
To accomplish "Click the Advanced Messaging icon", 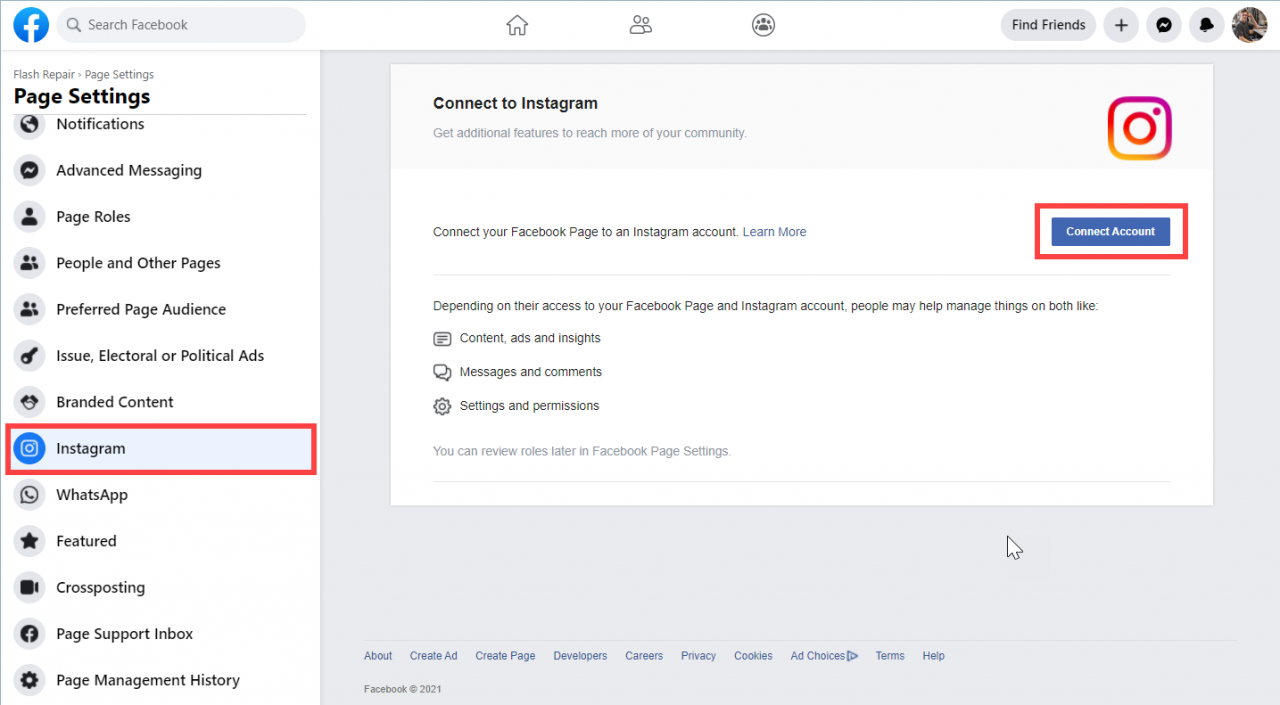I will [x=30, y=170].
